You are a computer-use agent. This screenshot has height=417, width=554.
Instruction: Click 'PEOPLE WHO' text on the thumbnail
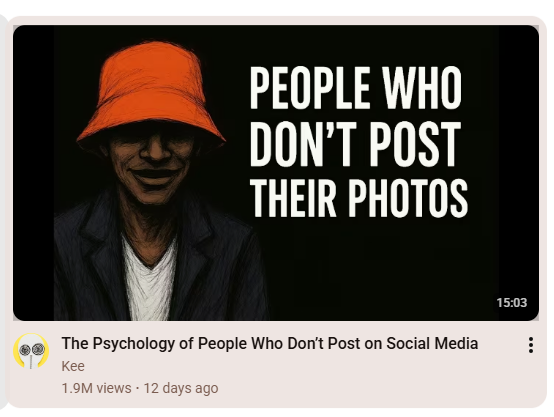[356, 87]
